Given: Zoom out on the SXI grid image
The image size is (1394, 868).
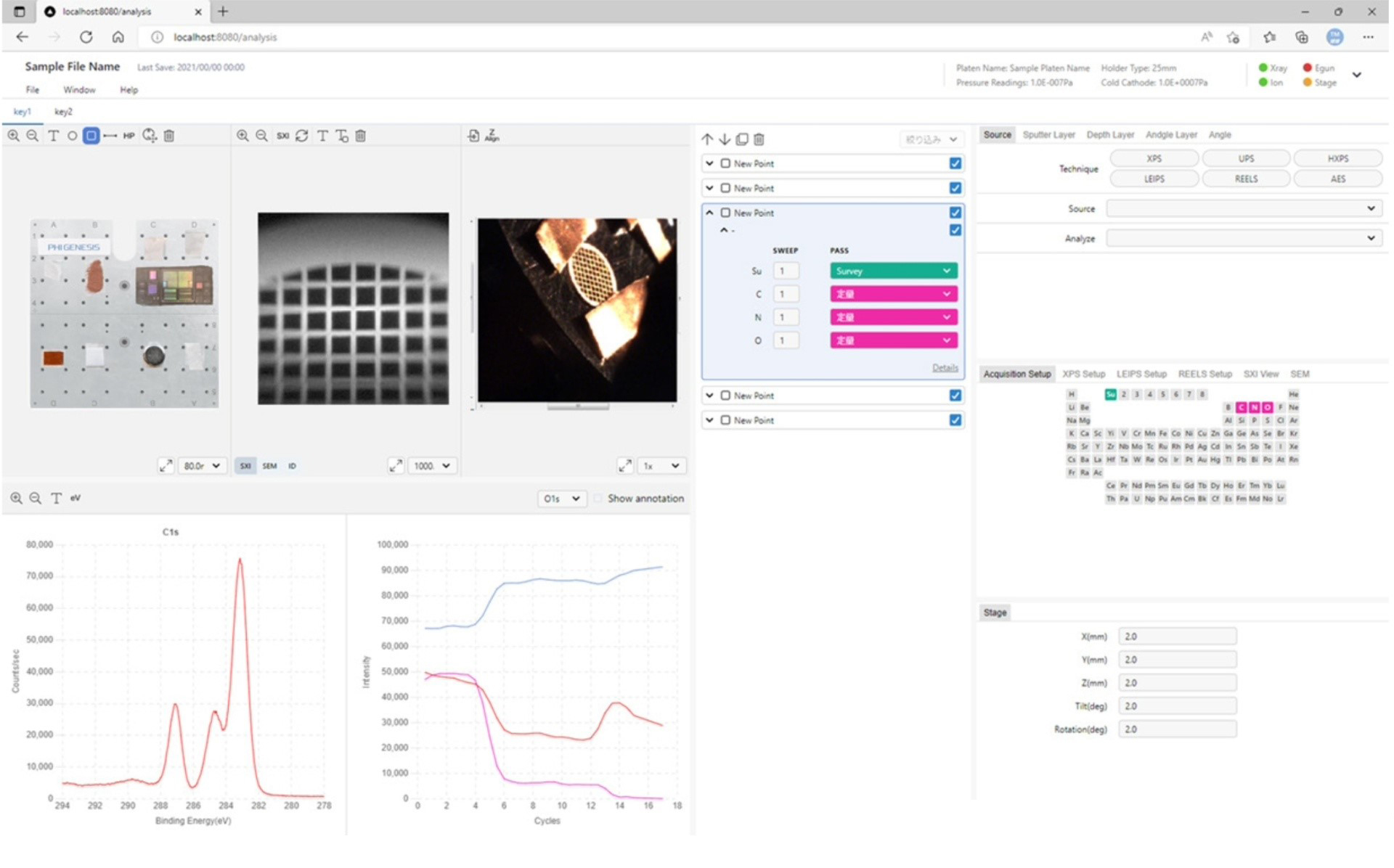Looking at the screenshot, I should (262, 136).
